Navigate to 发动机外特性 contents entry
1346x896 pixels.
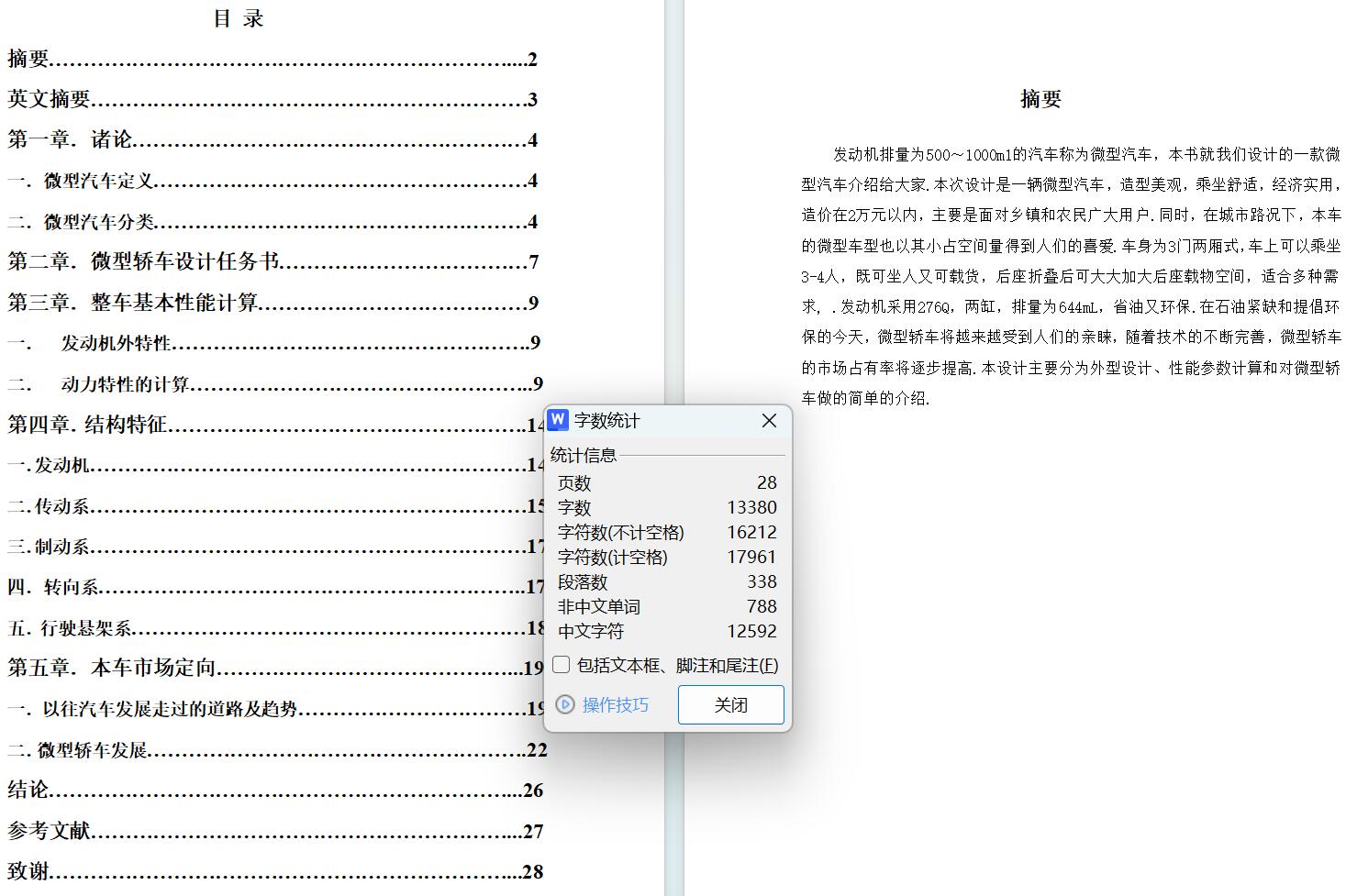point(116,343)
